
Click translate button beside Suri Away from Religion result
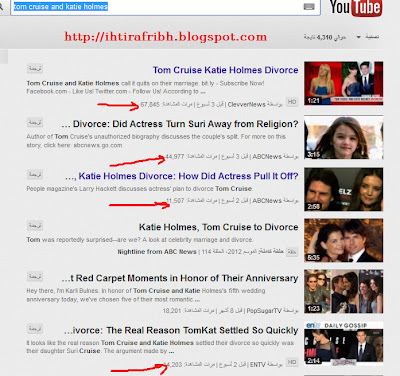click(35, 122)
